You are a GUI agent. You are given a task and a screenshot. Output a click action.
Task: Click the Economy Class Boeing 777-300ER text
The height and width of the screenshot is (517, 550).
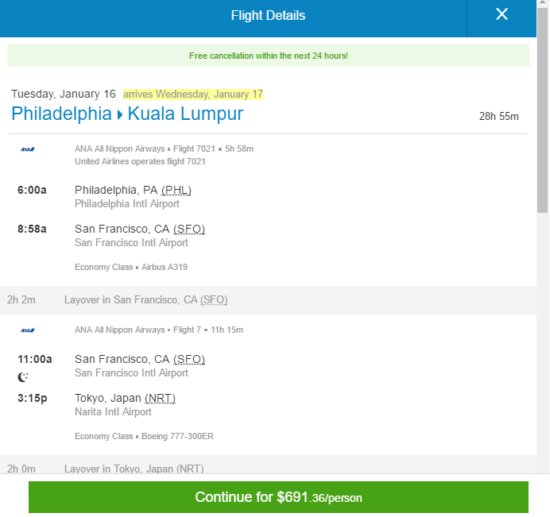(x=144, y=436)
